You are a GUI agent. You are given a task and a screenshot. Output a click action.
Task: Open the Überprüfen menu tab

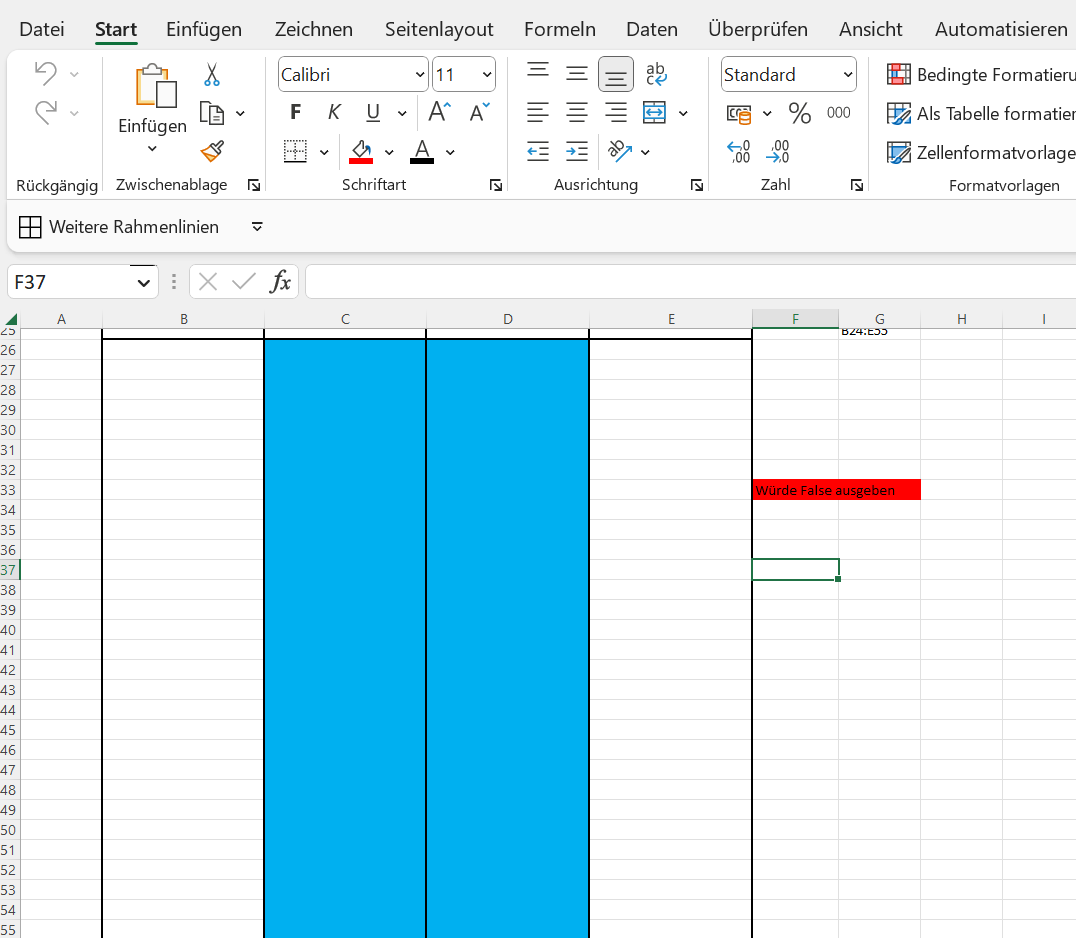[x=758, y=29]
